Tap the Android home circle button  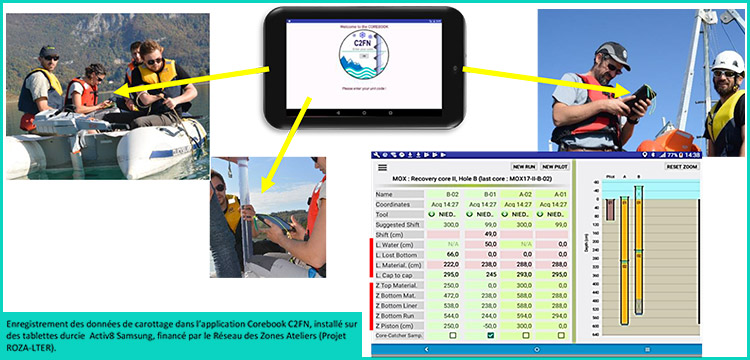[x=537, y=349]
